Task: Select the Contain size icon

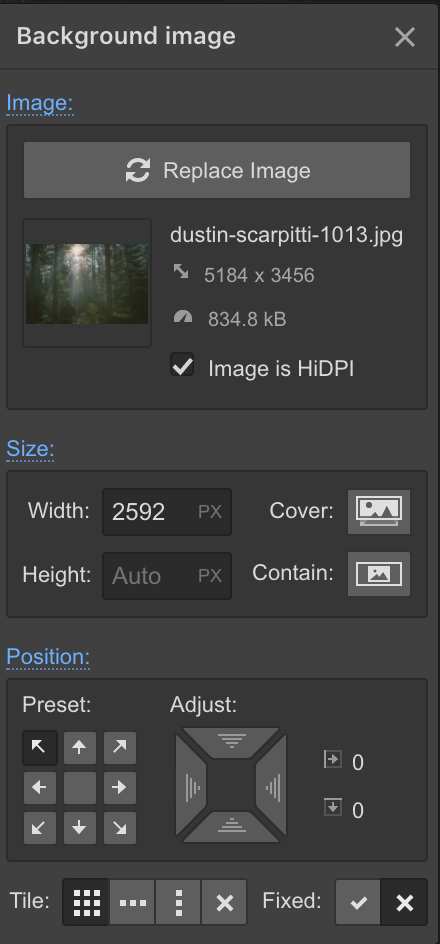Action: point(379,574)
